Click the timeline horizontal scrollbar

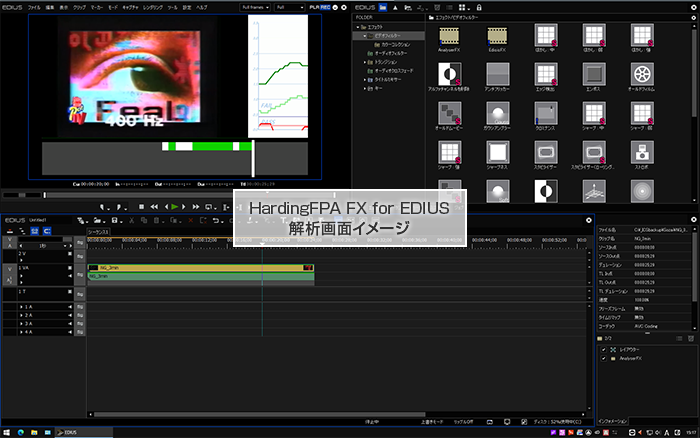(x=259, y=414)
